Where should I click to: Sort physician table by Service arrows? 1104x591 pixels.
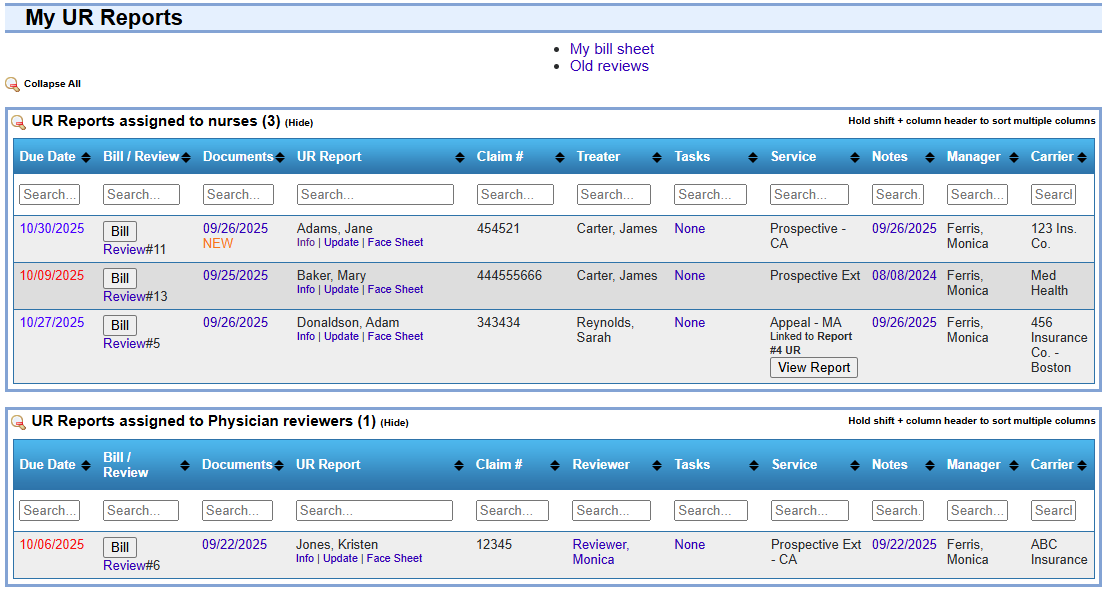[x=856, y=465]
